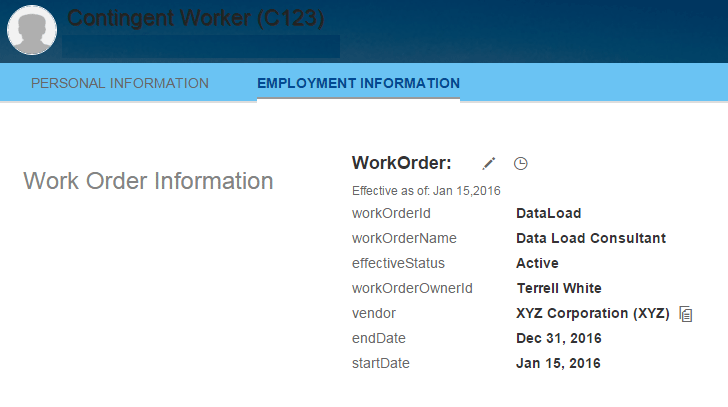728x407 pixels.
Task: Click the workOrderOwnerId field label
Action: tap(412, 288)
